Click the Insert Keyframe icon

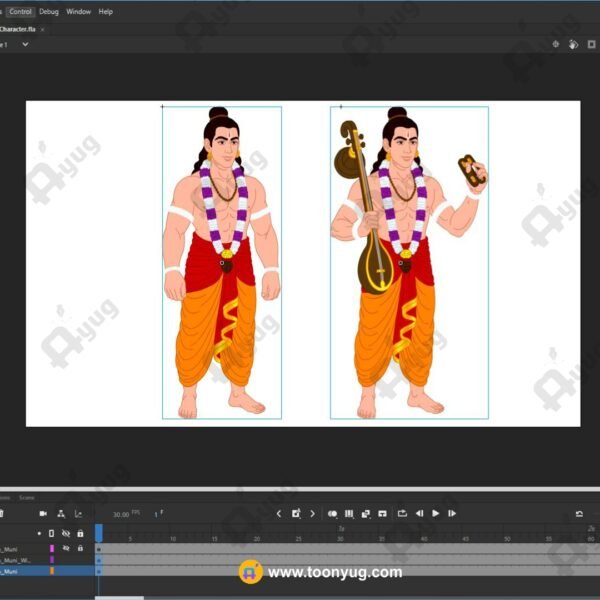coord(296,513)
